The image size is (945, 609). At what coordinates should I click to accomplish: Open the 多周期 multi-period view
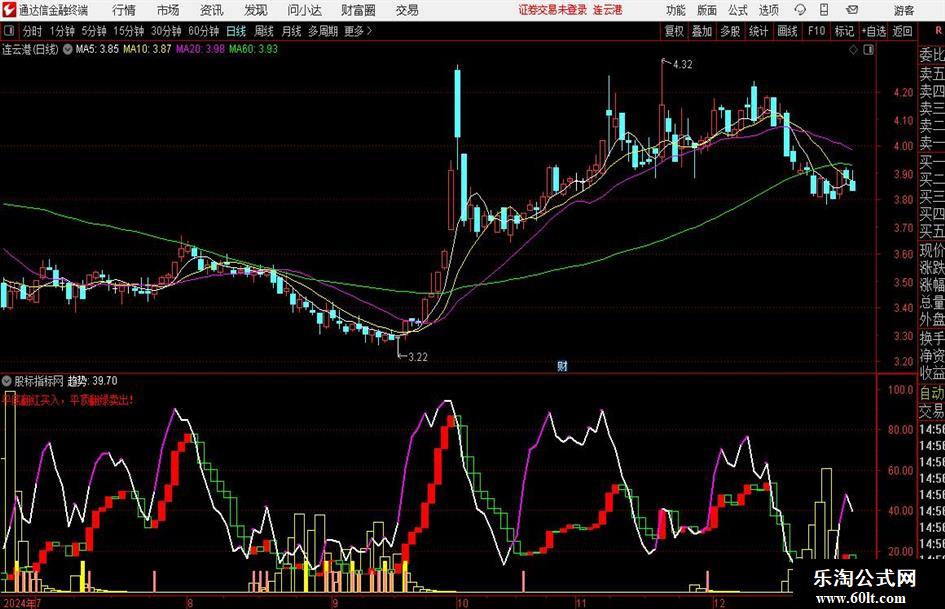pyautogui.click(x=322, y=31)
